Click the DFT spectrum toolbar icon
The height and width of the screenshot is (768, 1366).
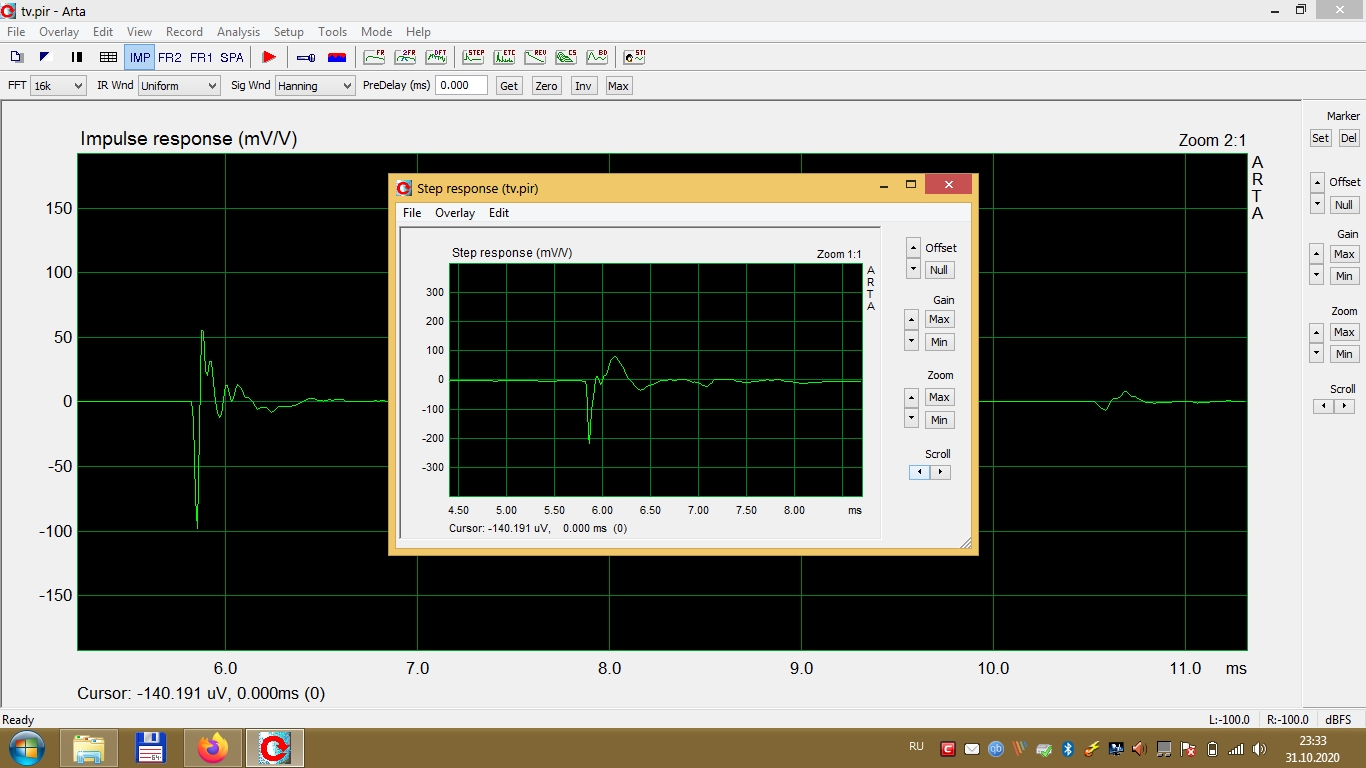pyautogui.click(x=436, y=57)
